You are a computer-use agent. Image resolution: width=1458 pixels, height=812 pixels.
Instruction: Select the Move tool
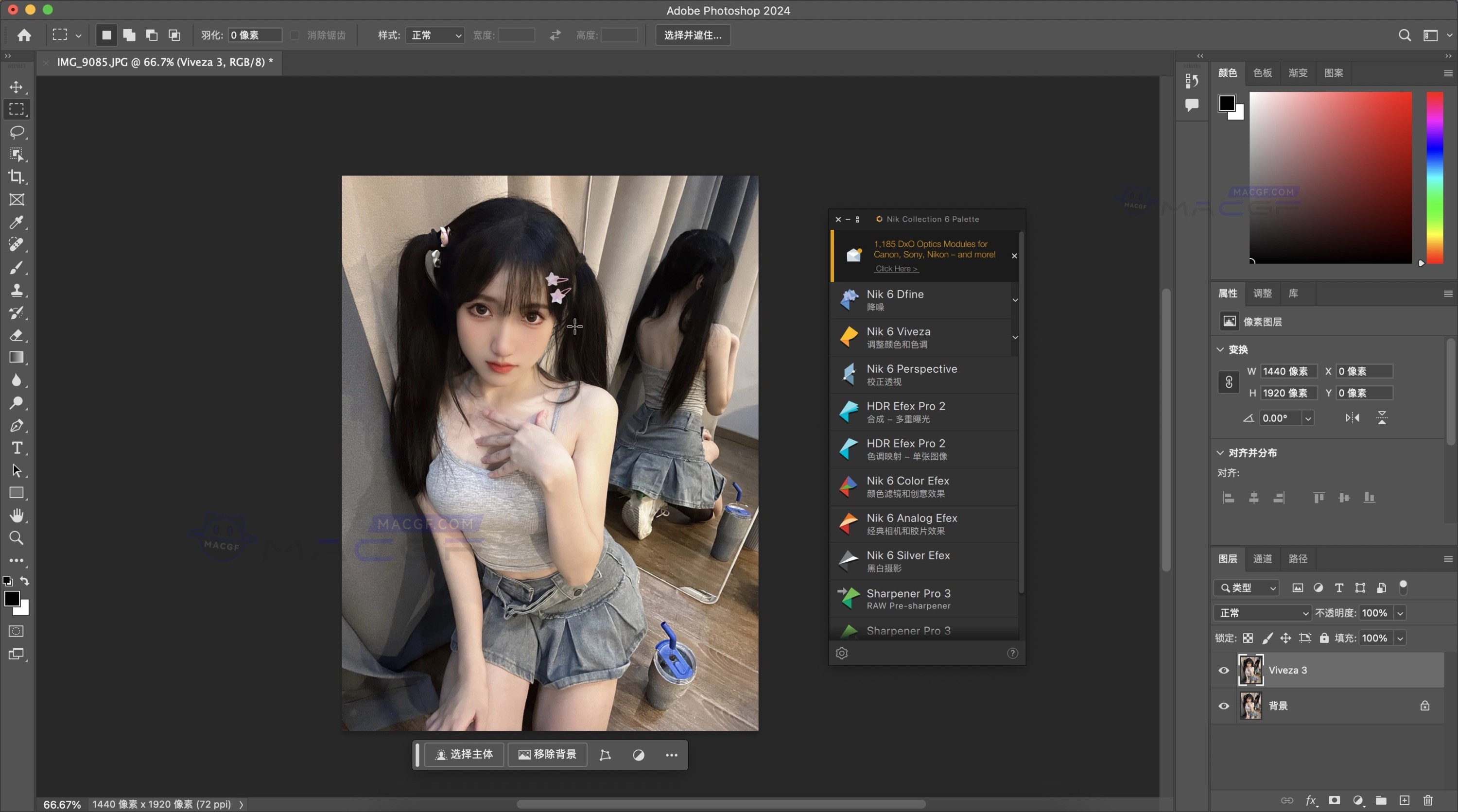[17, 87]
